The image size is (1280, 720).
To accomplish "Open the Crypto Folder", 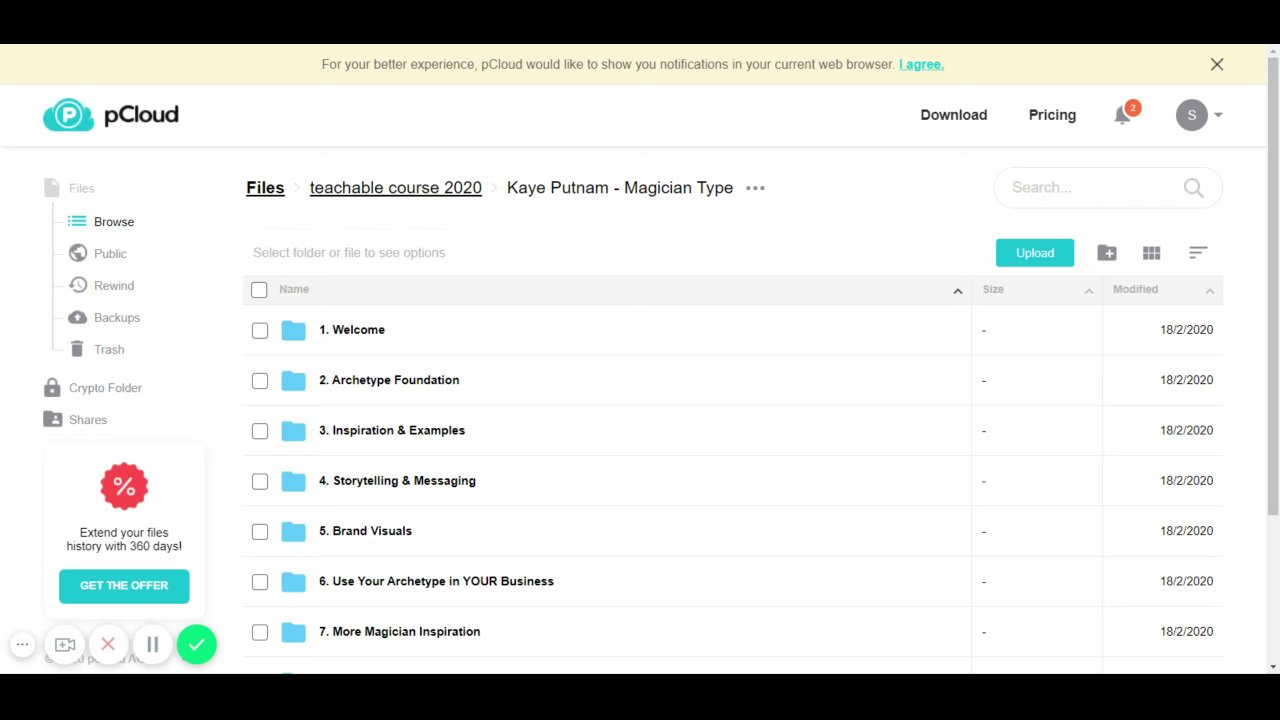I will point(105,388).
